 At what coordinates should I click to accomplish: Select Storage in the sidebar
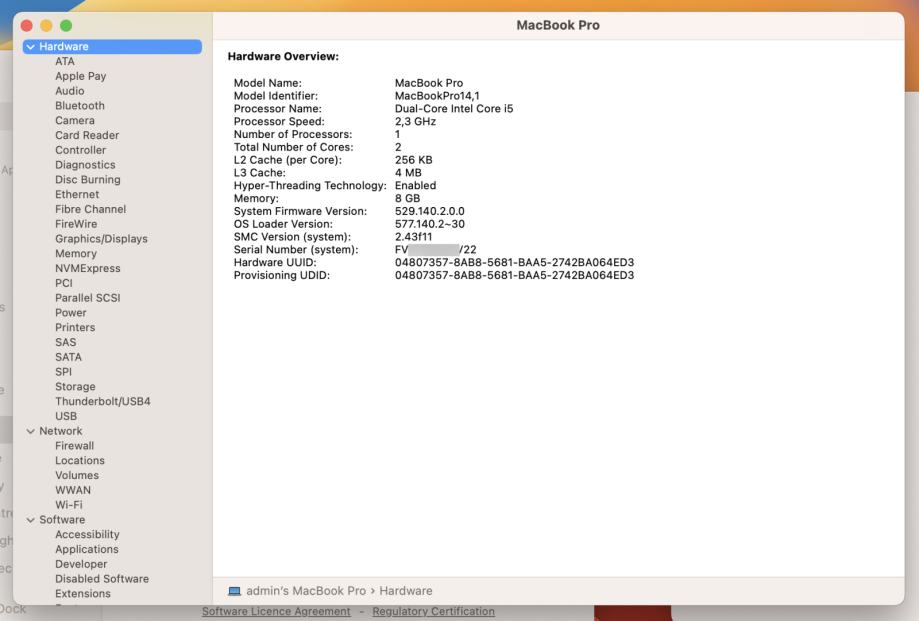[75, 387]
